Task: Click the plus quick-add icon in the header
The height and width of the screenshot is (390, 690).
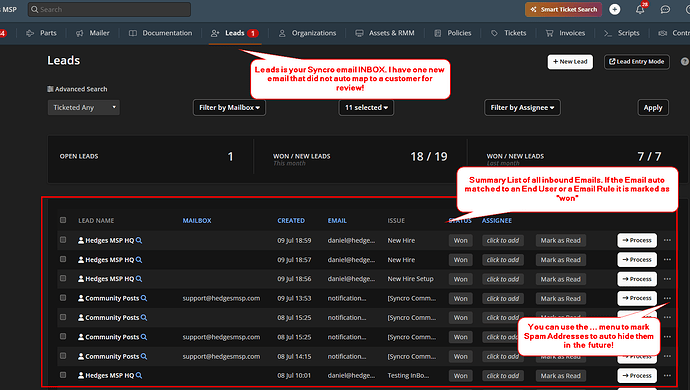Action: 615,9
